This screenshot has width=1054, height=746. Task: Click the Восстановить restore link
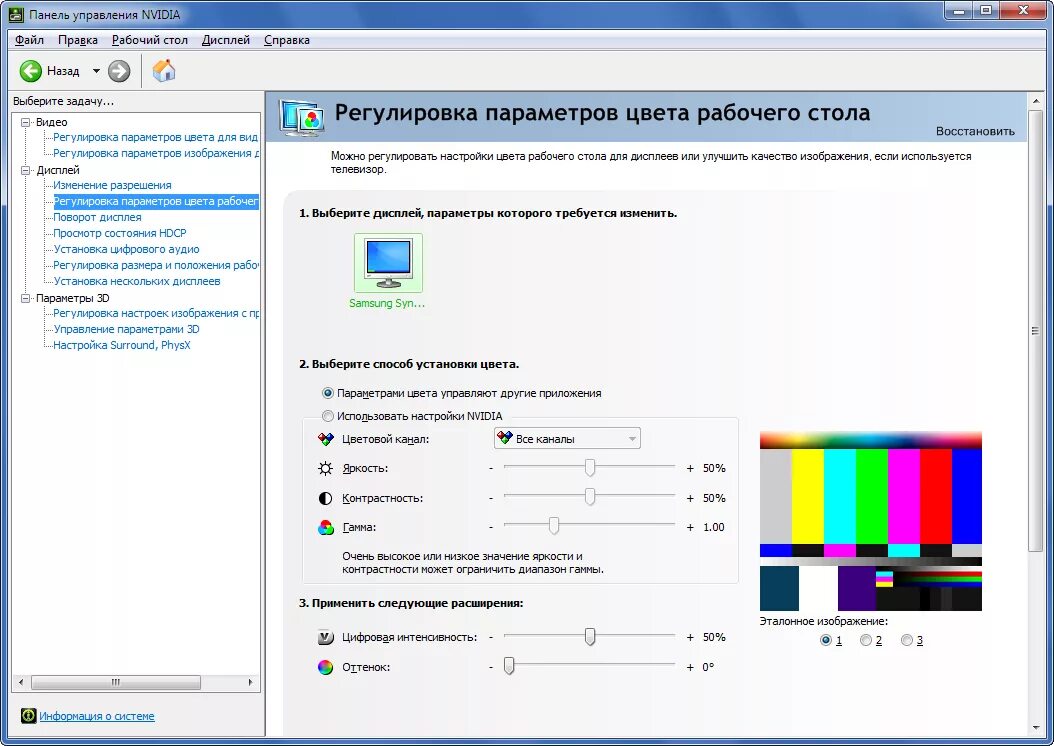pyautogui.click(x=975, y=131)
